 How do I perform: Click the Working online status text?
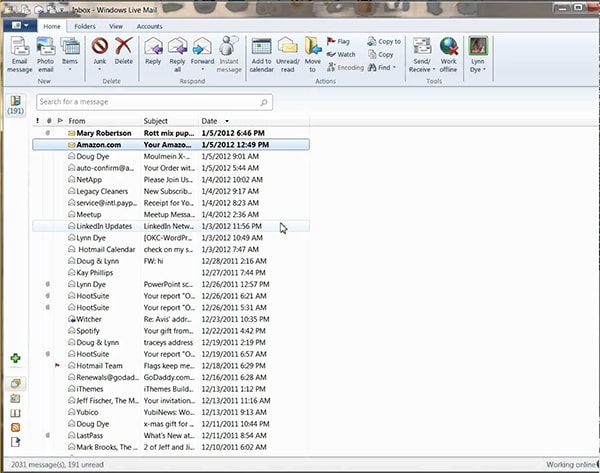click(x=571, y=465)
